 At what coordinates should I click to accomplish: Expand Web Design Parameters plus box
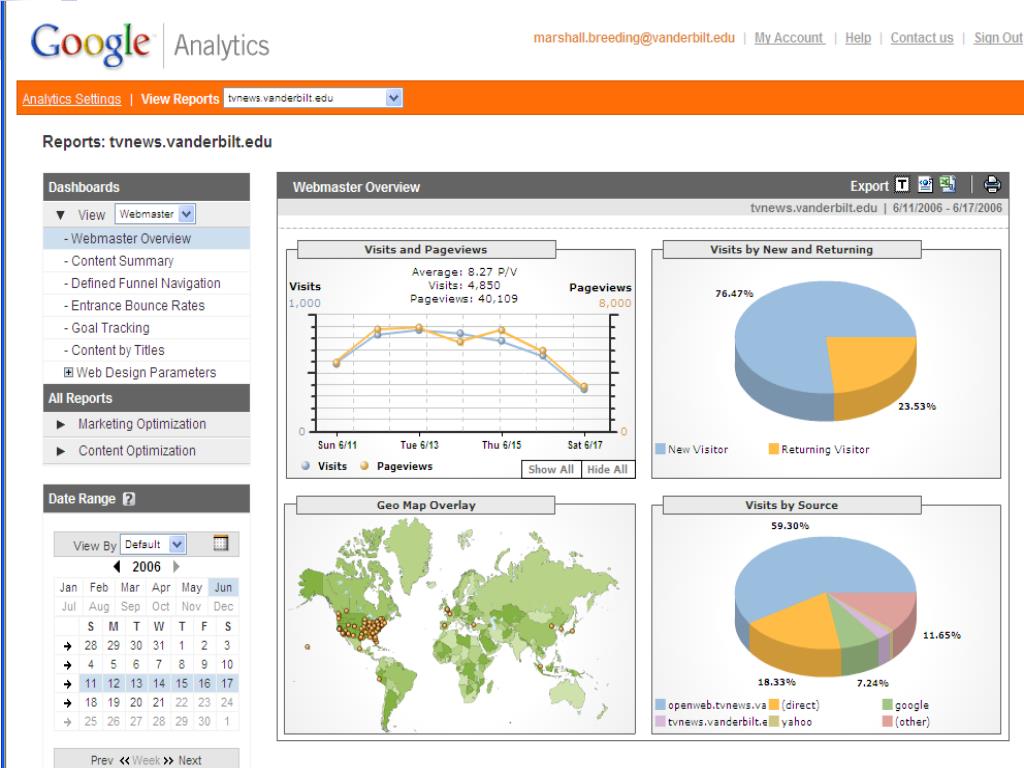tap(68, 372)
